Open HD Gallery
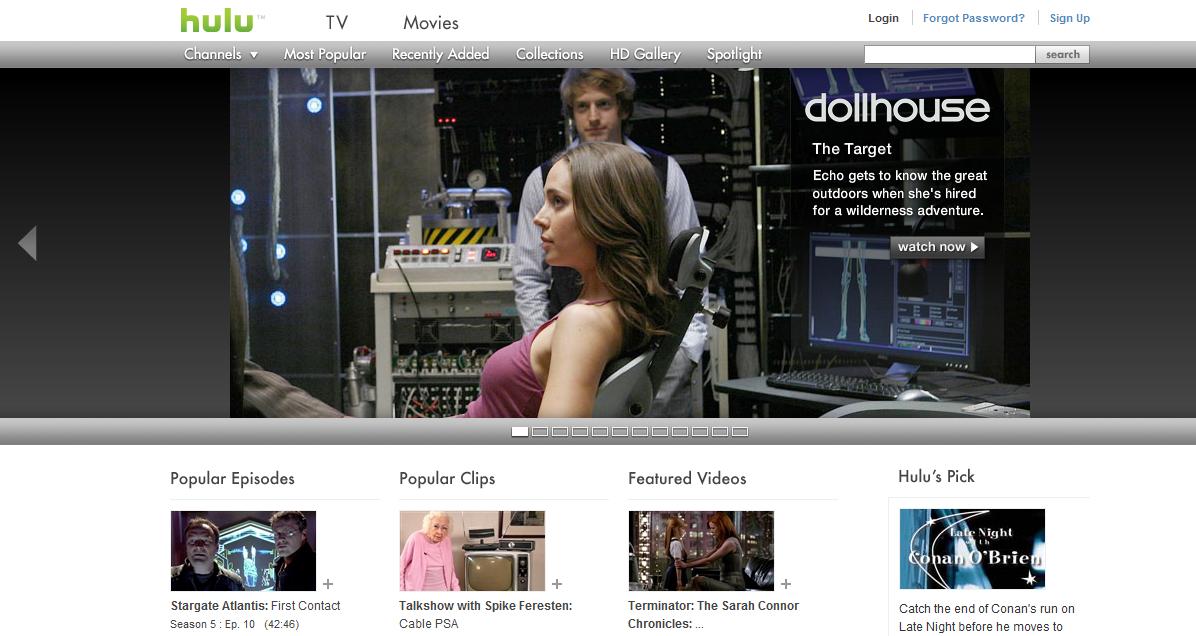 pos(645,54)
